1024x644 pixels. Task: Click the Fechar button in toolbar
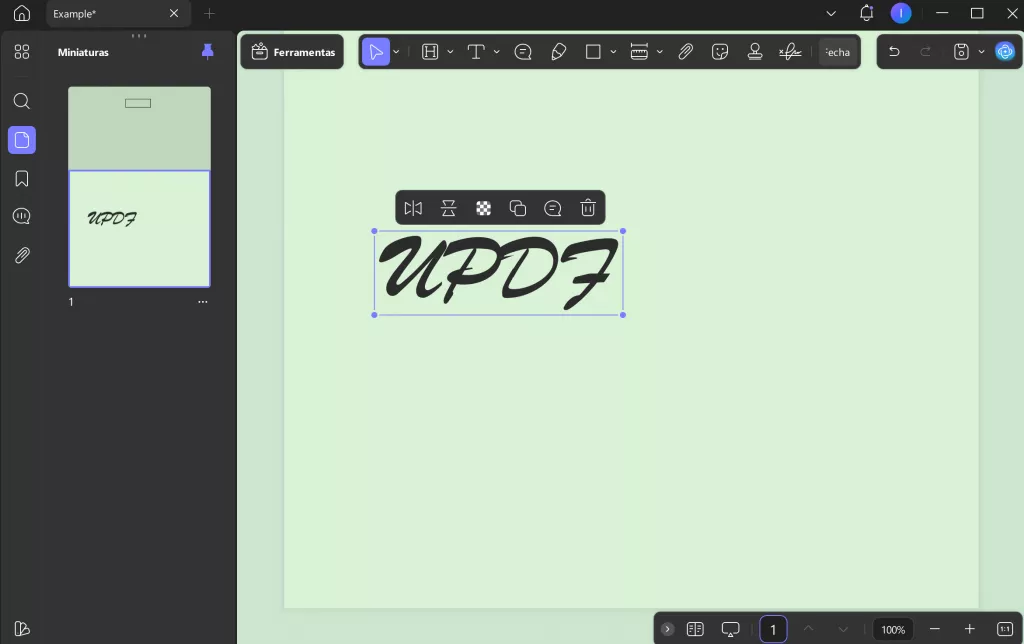(x=838, y=52)
